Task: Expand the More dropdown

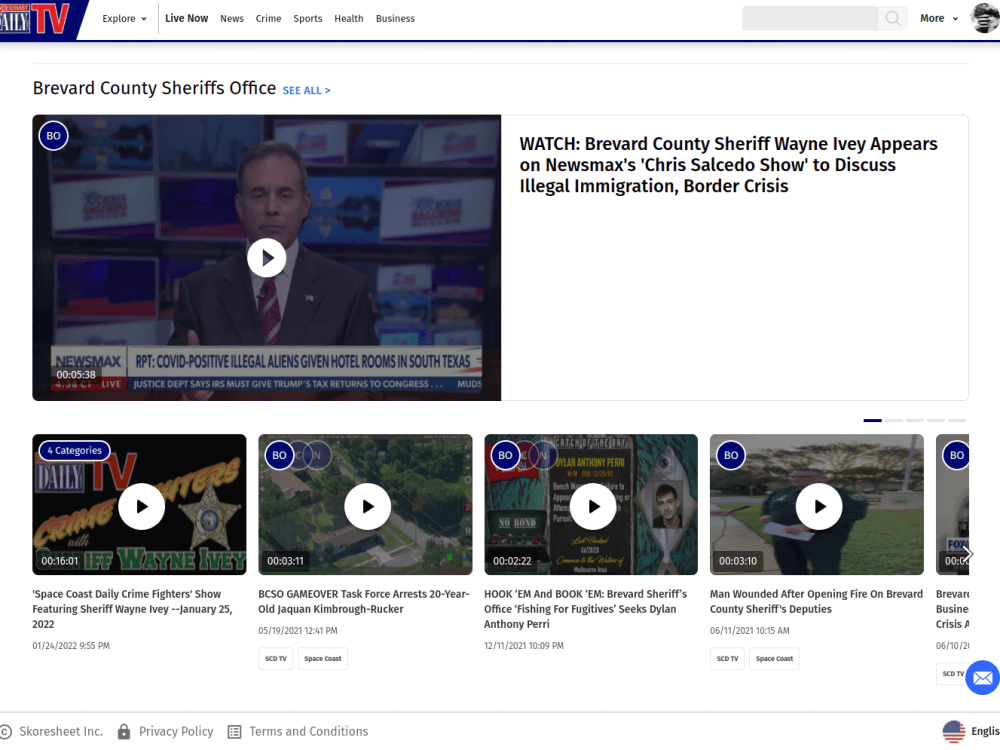Action: tap(939, 18)
